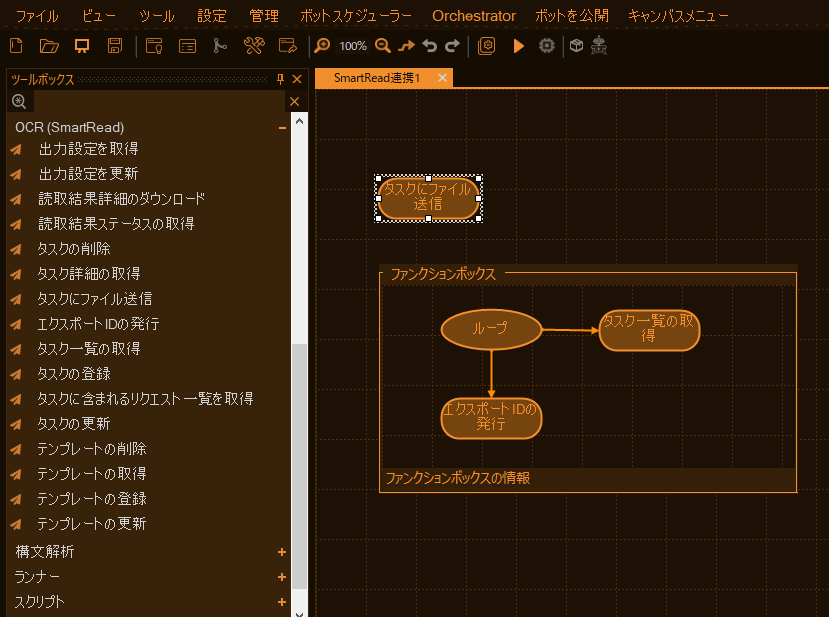Undo the last change
Viewport: 829px width, 617px height.
tap(430, 45)
